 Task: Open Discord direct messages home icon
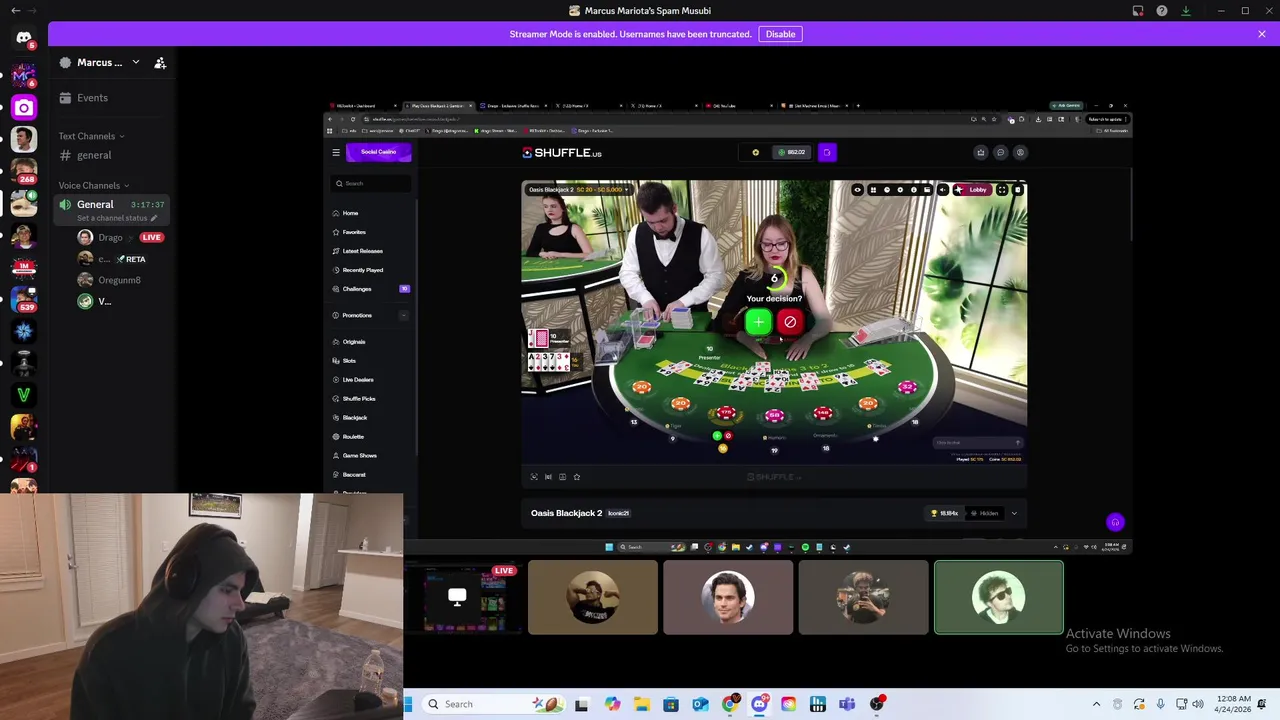(23, 38)
